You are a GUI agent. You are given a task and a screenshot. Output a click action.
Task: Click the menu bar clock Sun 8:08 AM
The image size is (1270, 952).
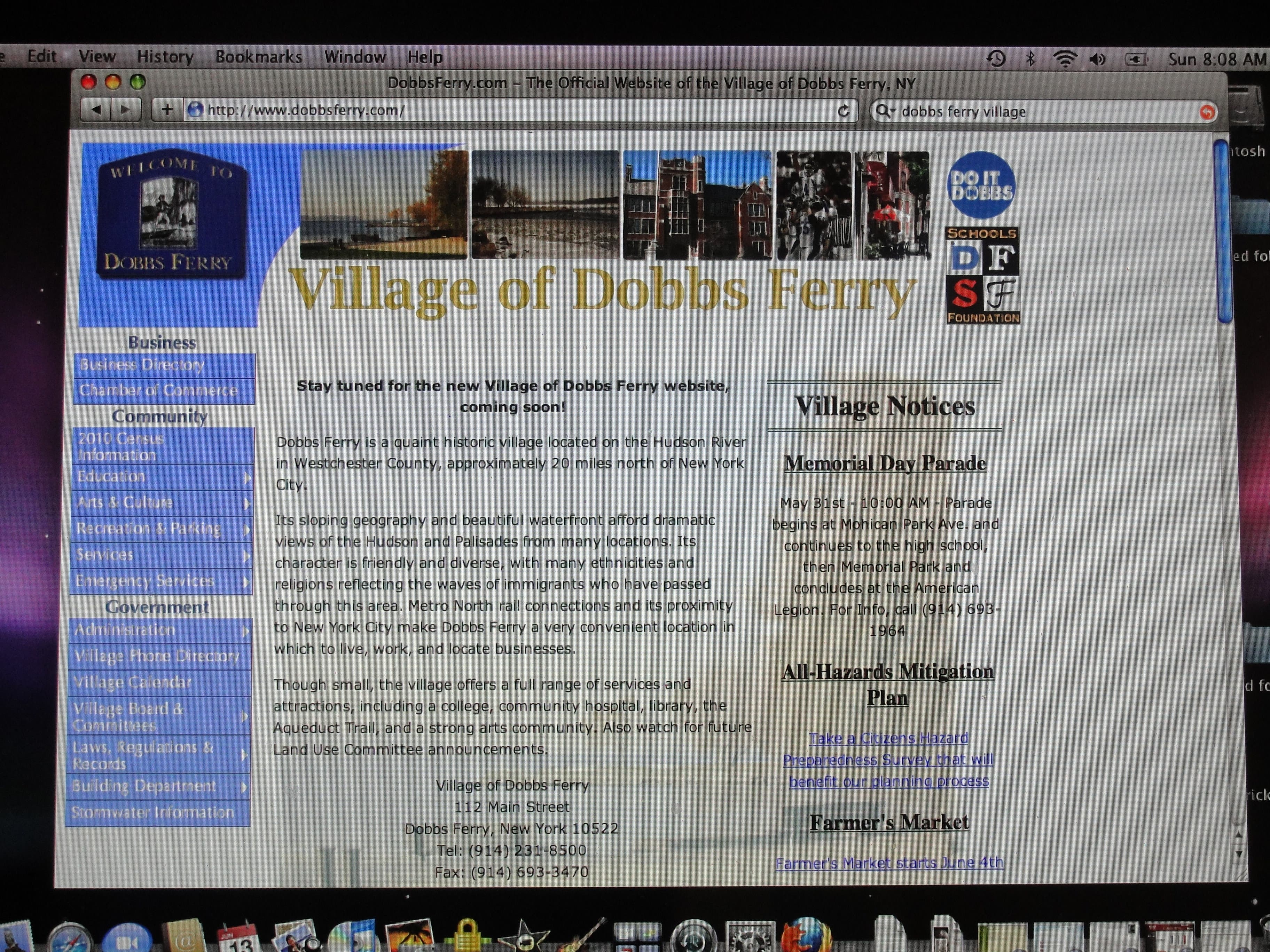pyautogui.click(x=1217, y=59)
